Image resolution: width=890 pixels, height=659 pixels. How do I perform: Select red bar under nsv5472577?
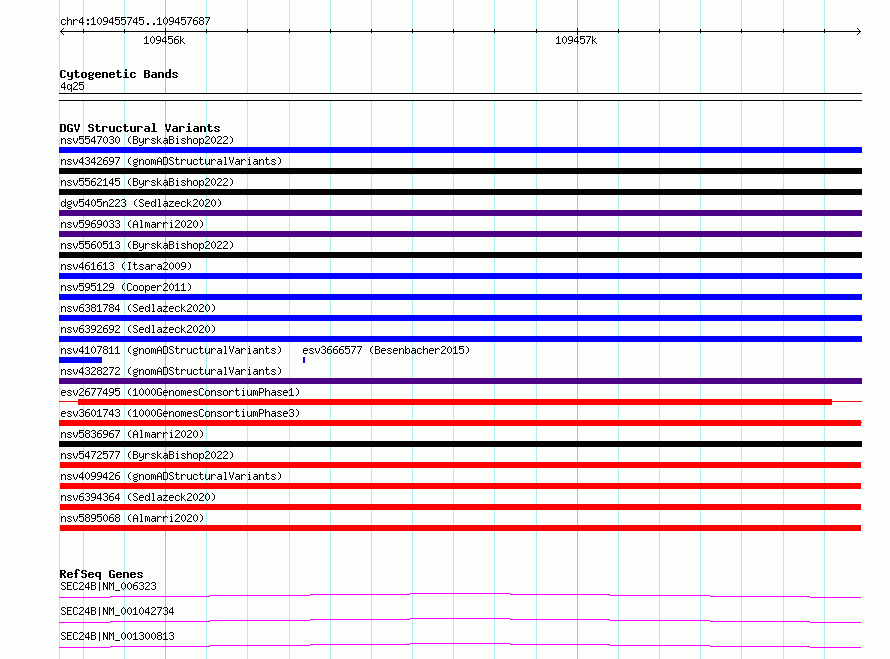460,465
